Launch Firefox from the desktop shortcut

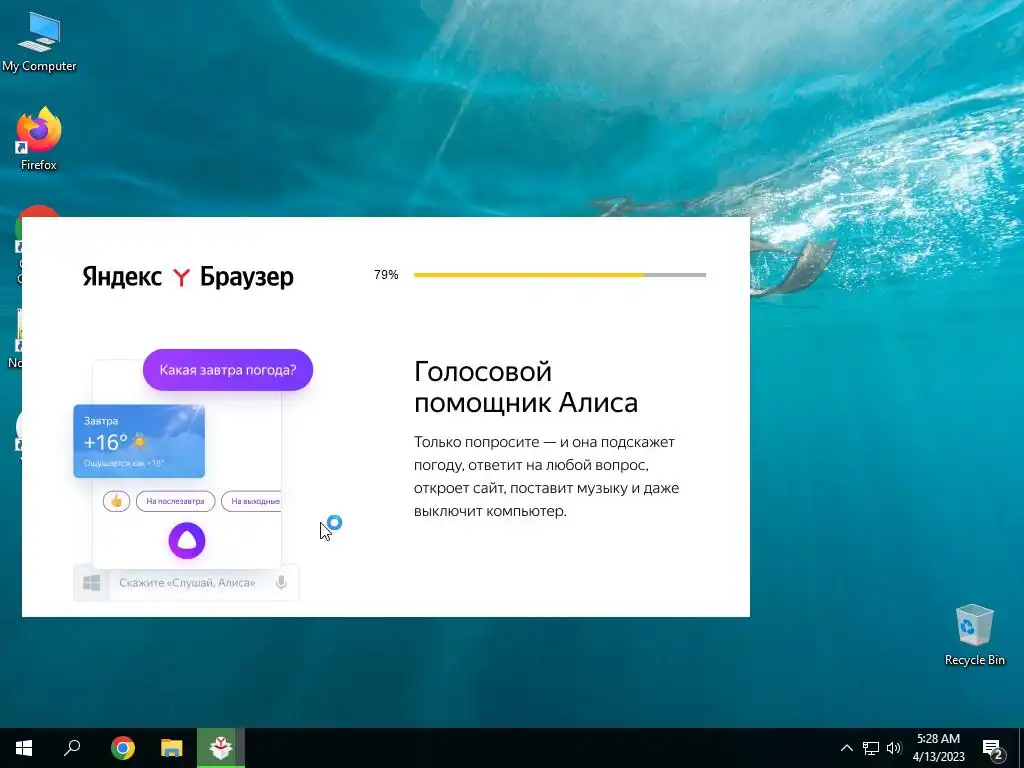pos(39,138)
